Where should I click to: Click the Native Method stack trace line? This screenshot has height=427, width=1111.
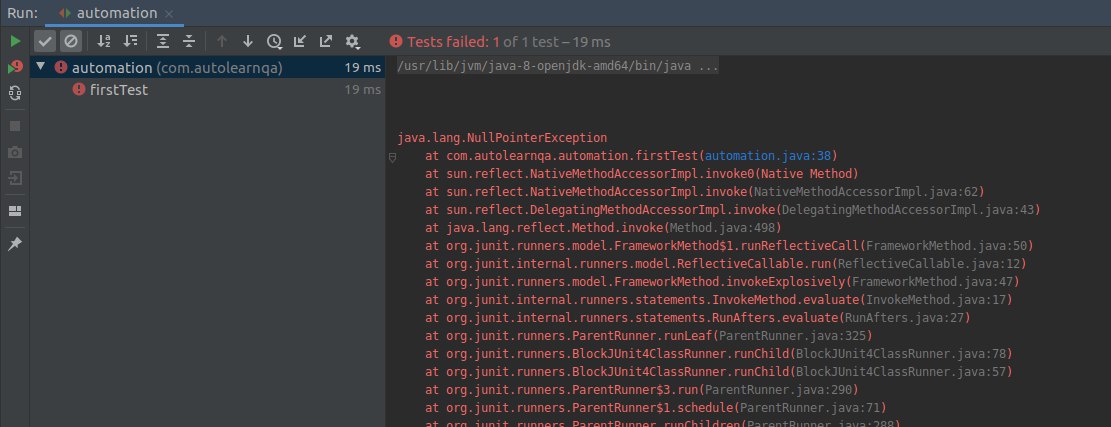(x=641, y=174)
